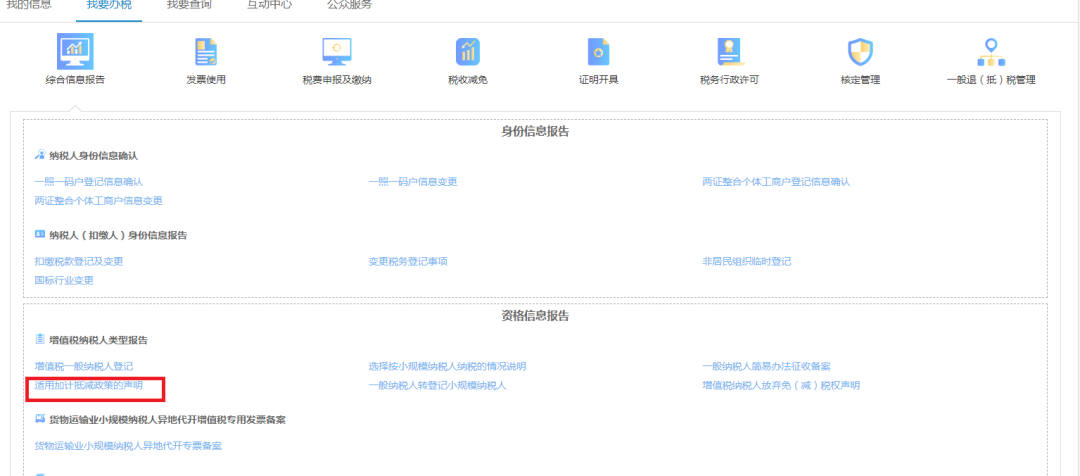Click the 纳税人（扣缴人）身份信息报告 section icon
Screen dimensions: 1080x476
tap(40, 235)
